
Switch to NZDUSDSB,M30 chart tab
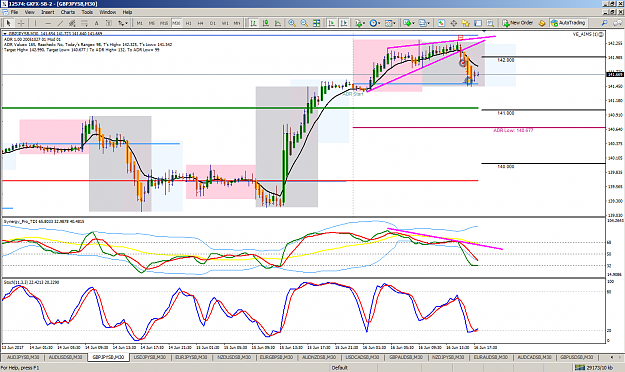click(x=234, y=357)
